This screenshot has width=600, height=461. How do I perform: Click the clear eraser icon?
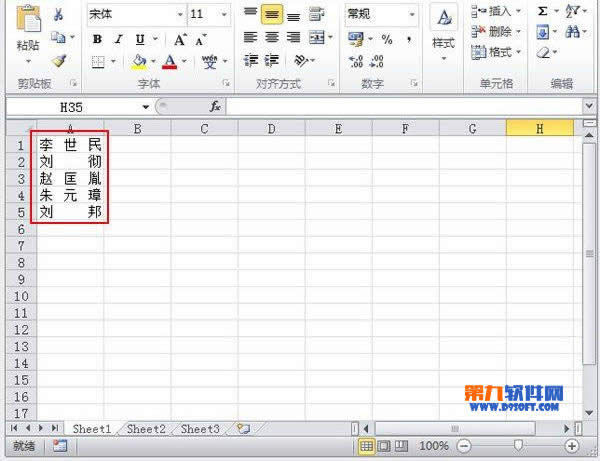[x=543, y=52]
